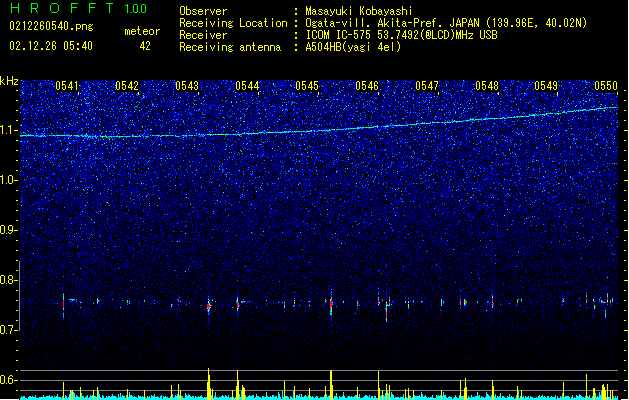Click the 1.0 frequency axis label
629x400 pixels.
click(x=9, y=180)
